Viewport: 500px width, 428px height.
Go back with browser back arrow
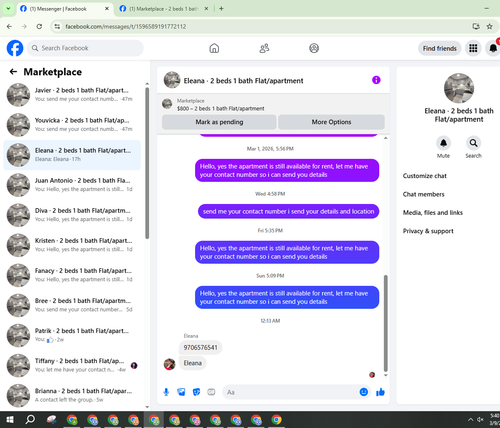point(9,26)
